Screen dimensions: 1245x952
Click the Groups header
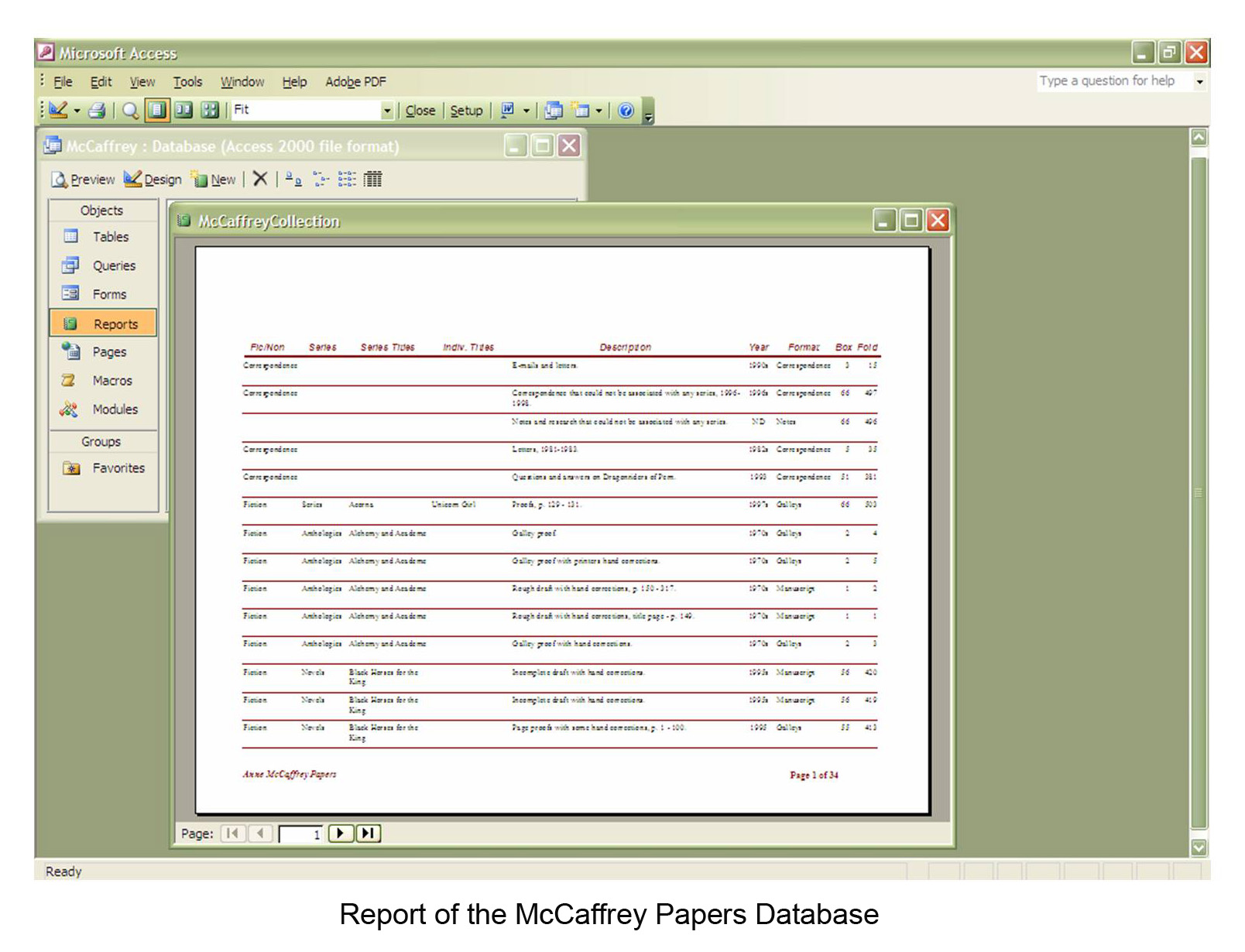102,442
